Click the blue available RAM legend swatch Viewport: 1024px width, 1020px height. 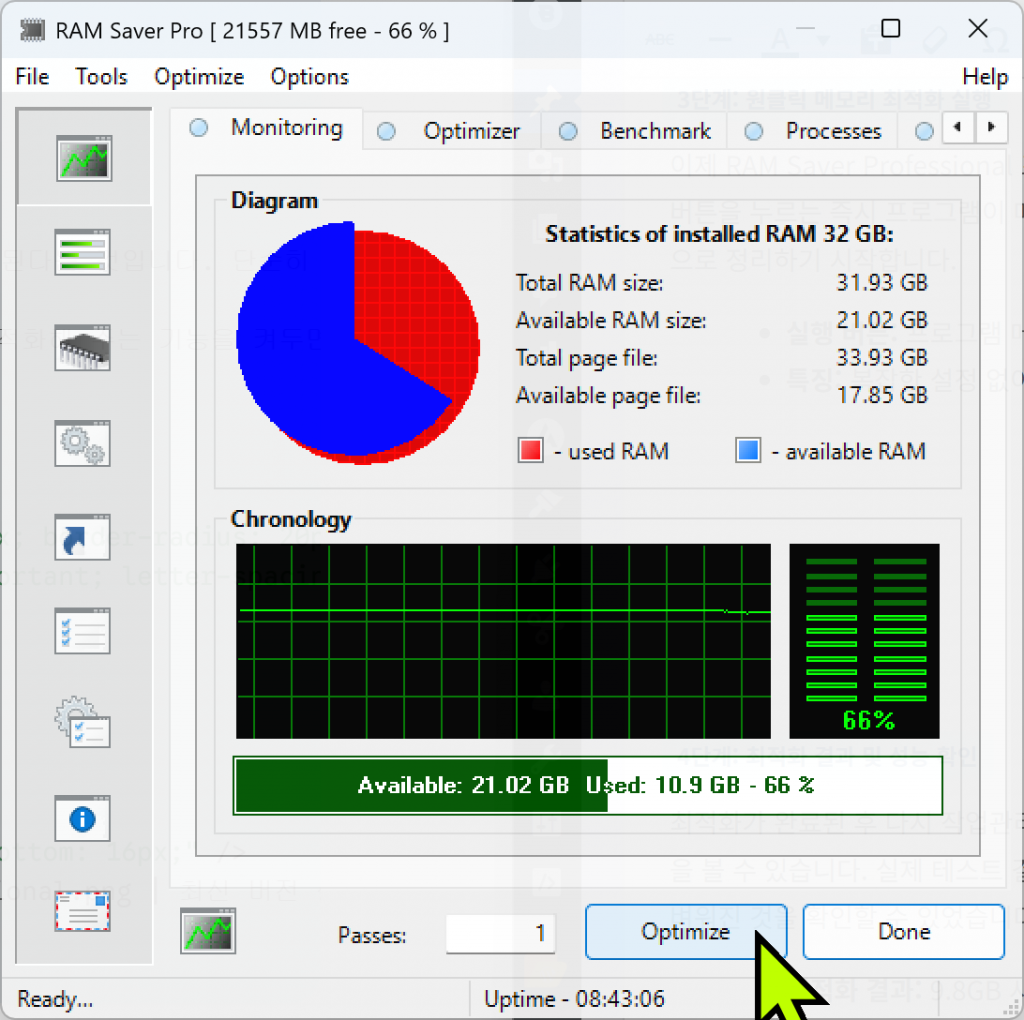(748, 451)
